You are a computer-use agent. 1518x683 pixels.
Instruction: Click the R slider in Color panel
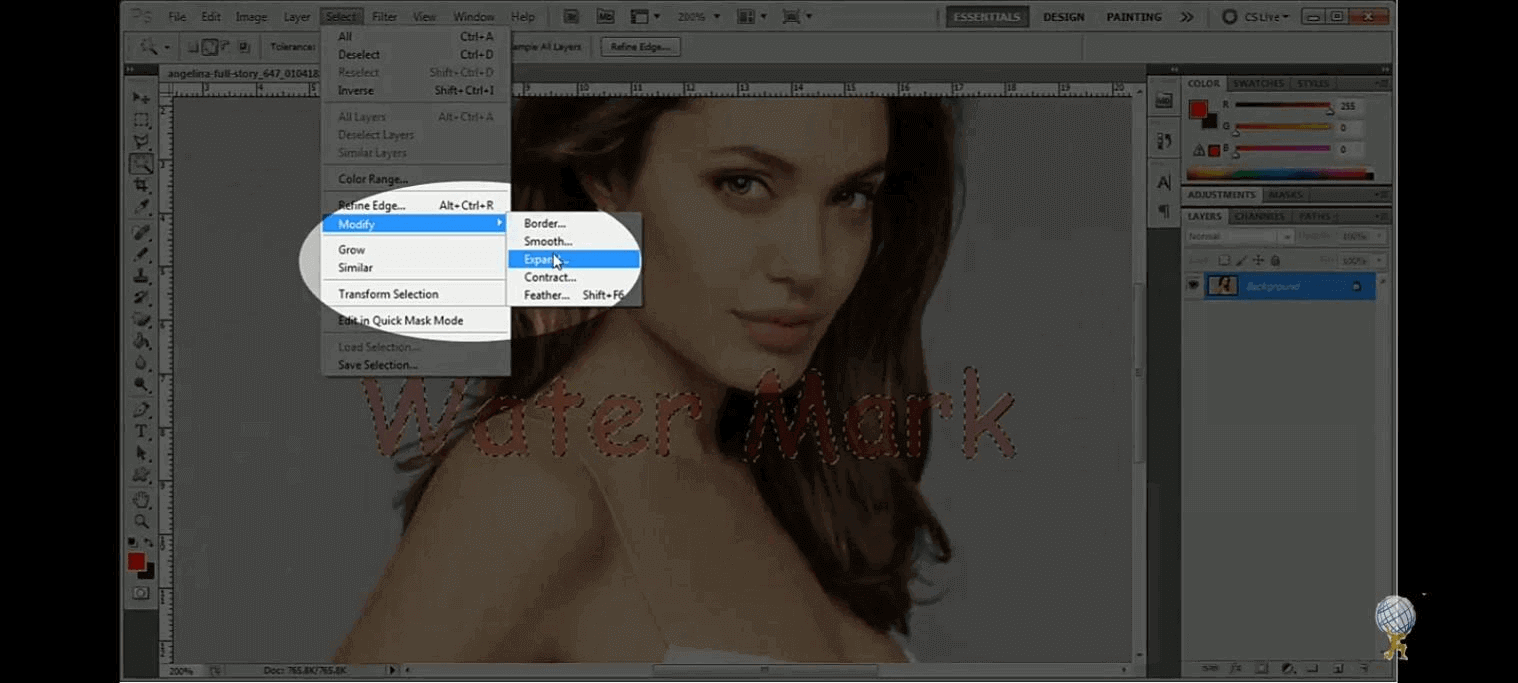pyautogui.click(x=1282, y=106)
